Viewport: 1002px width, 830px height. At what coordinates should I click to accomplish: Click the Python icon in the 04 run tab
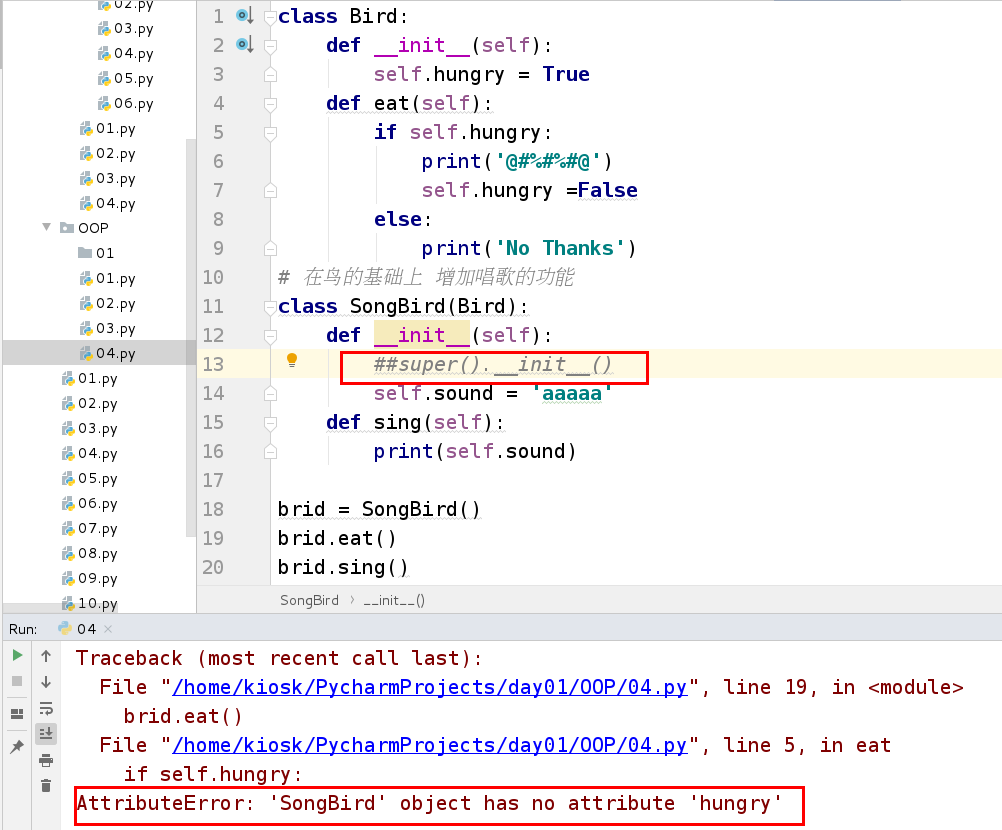pyautogui.click(x=65, y=628)
